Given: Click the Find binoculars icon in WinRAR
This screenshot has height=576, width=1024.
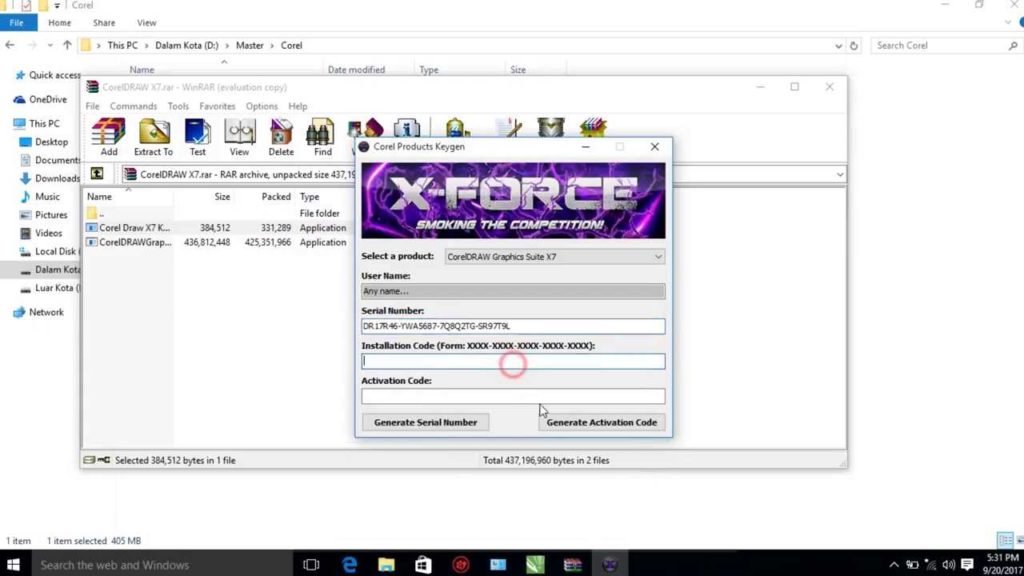Looking at the screenshot, I should pos(322,137).
